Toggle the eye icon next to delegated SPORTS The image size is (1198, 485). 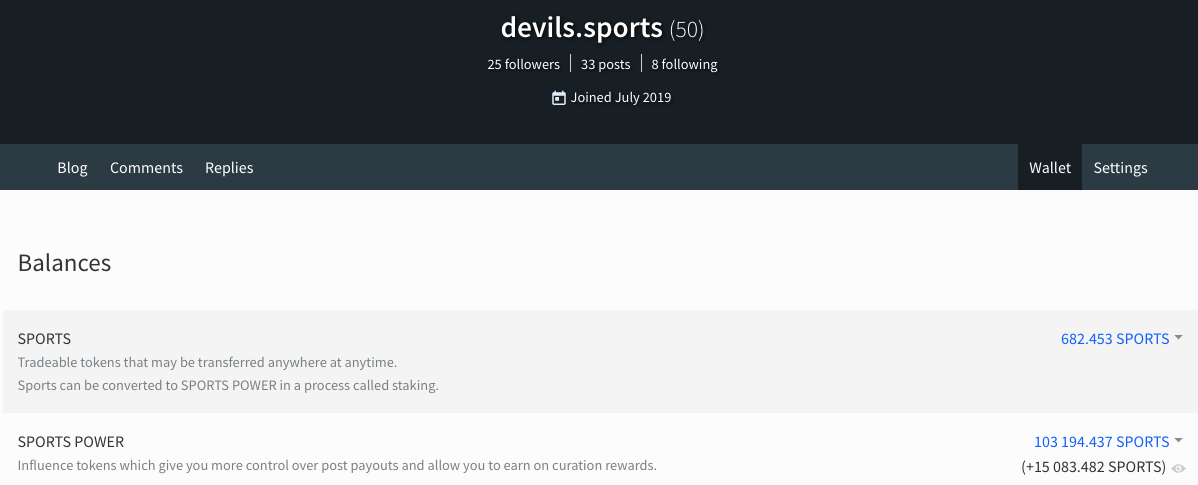(1178, 468)
